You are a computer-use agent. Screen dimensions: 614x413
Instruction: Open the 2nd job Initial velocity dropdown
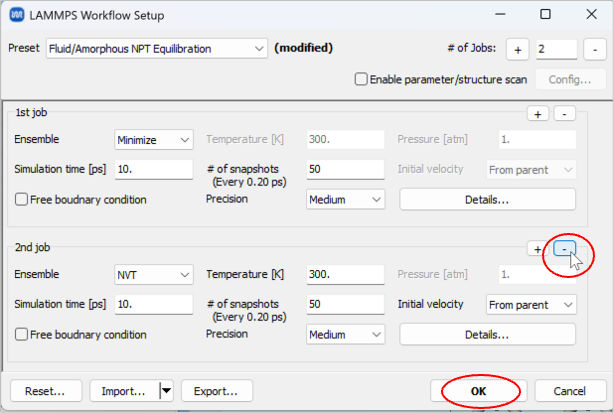530,304
